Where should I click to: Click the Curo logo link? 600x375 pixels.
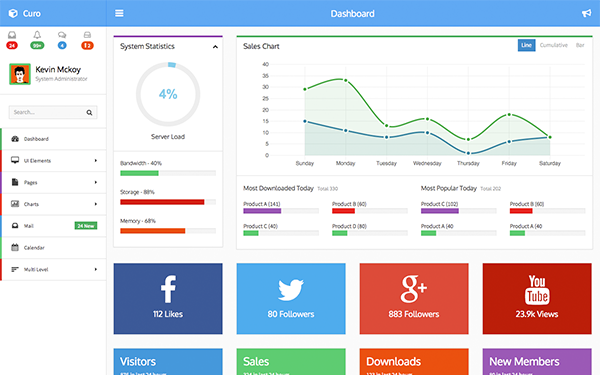pos(24,13)
